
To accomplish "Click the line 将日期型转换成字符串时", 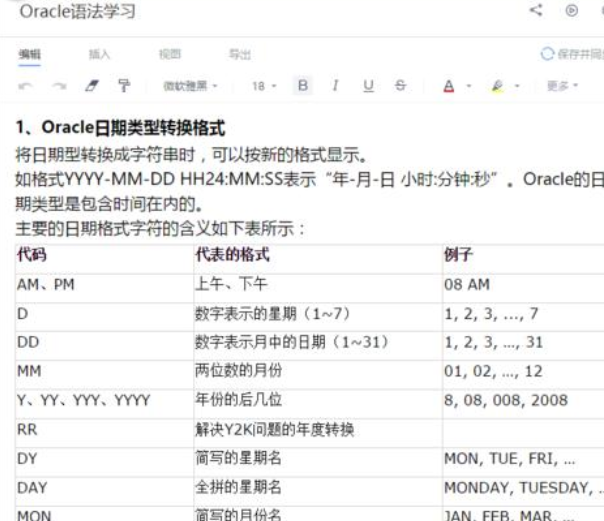I will (191, 154).
